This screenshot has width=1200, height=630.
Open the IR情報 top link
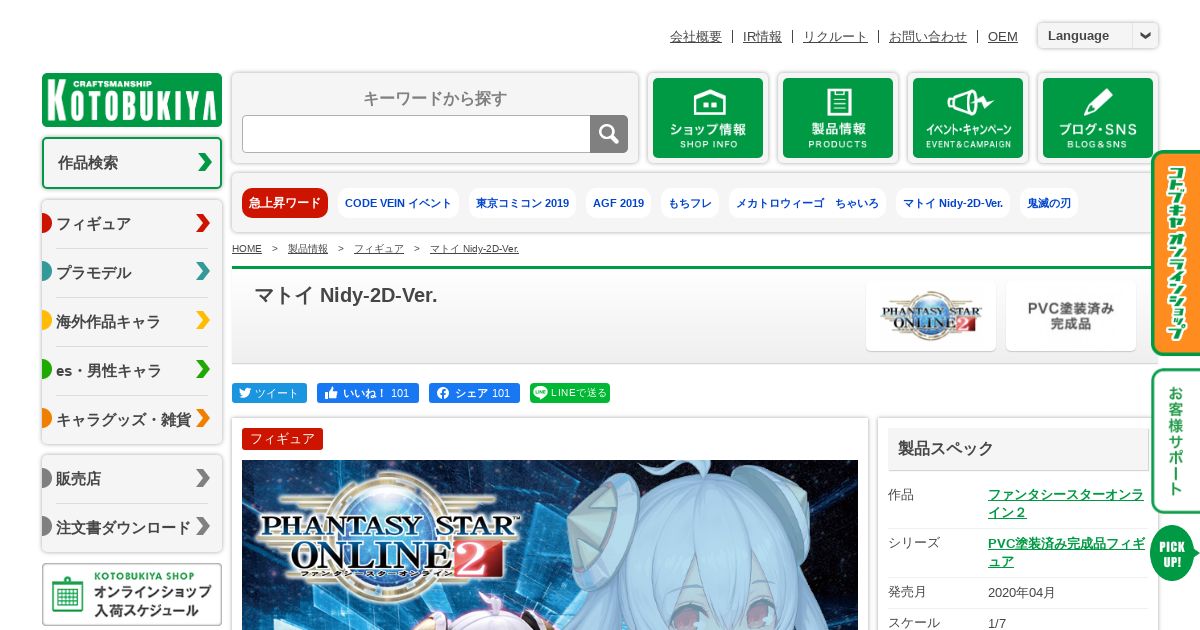(x=762, y=36)
